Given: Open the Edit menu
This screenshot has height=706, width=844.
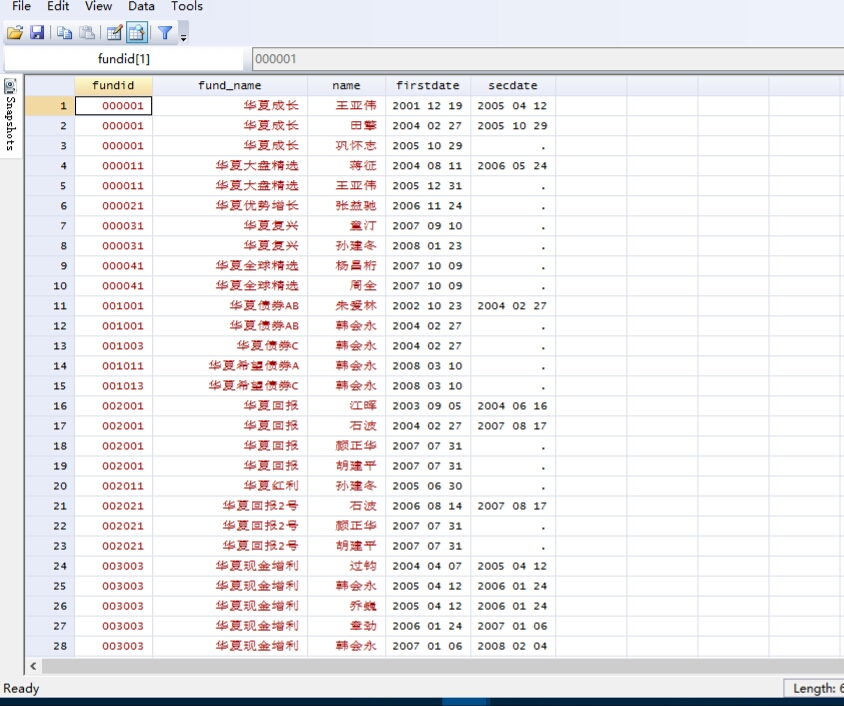Looking at the screenshot, I should pos(58,6).
